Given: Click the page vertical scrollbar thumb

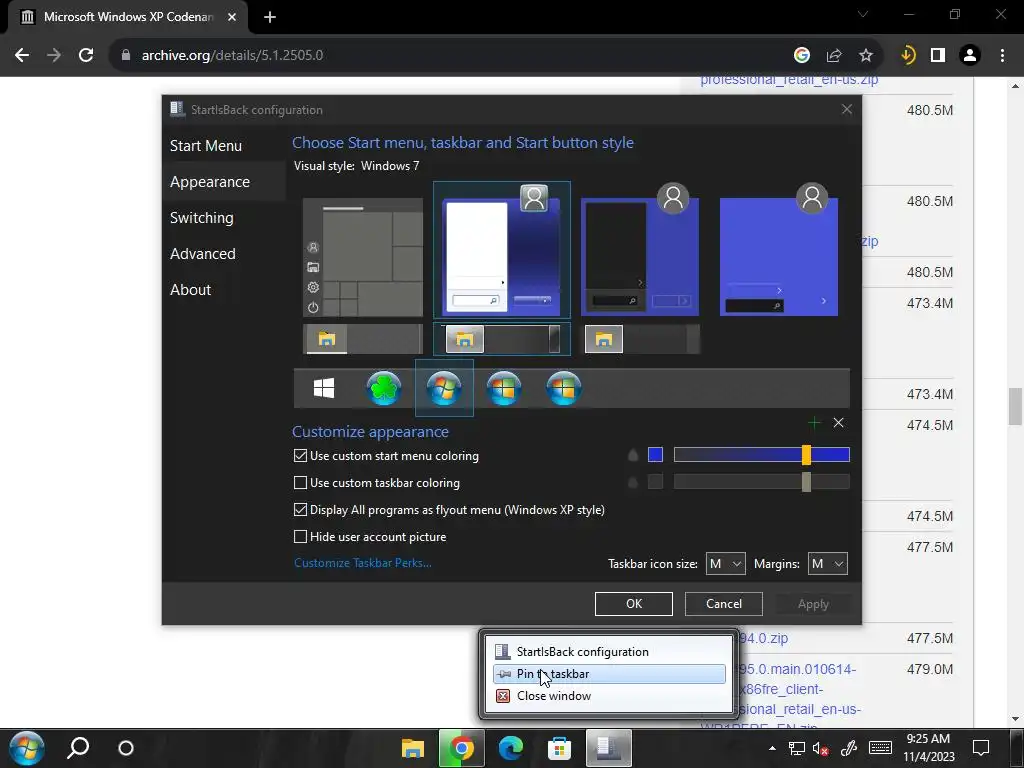Looking at the screenshot, I should 1015,406.
